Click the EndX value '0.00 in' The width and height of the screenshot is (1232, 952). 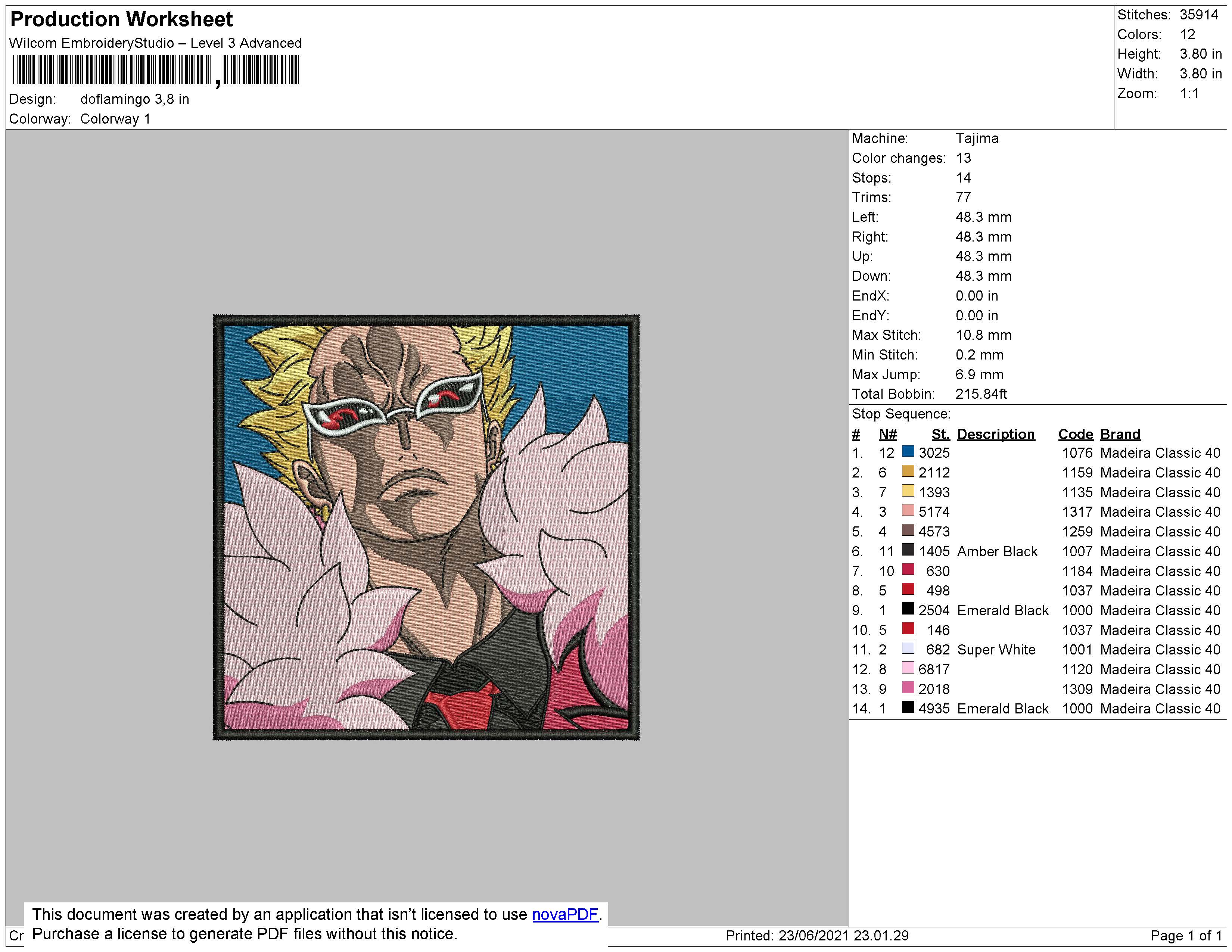pos(977,296)
